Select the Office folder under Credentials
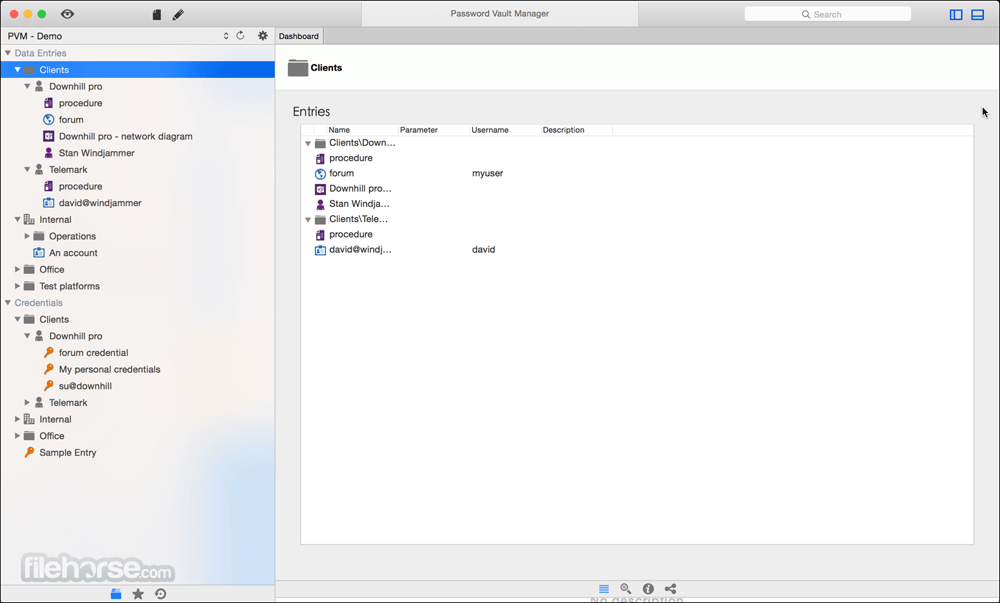The width and height of the screenshot is (1000, 603). (52, 435)
